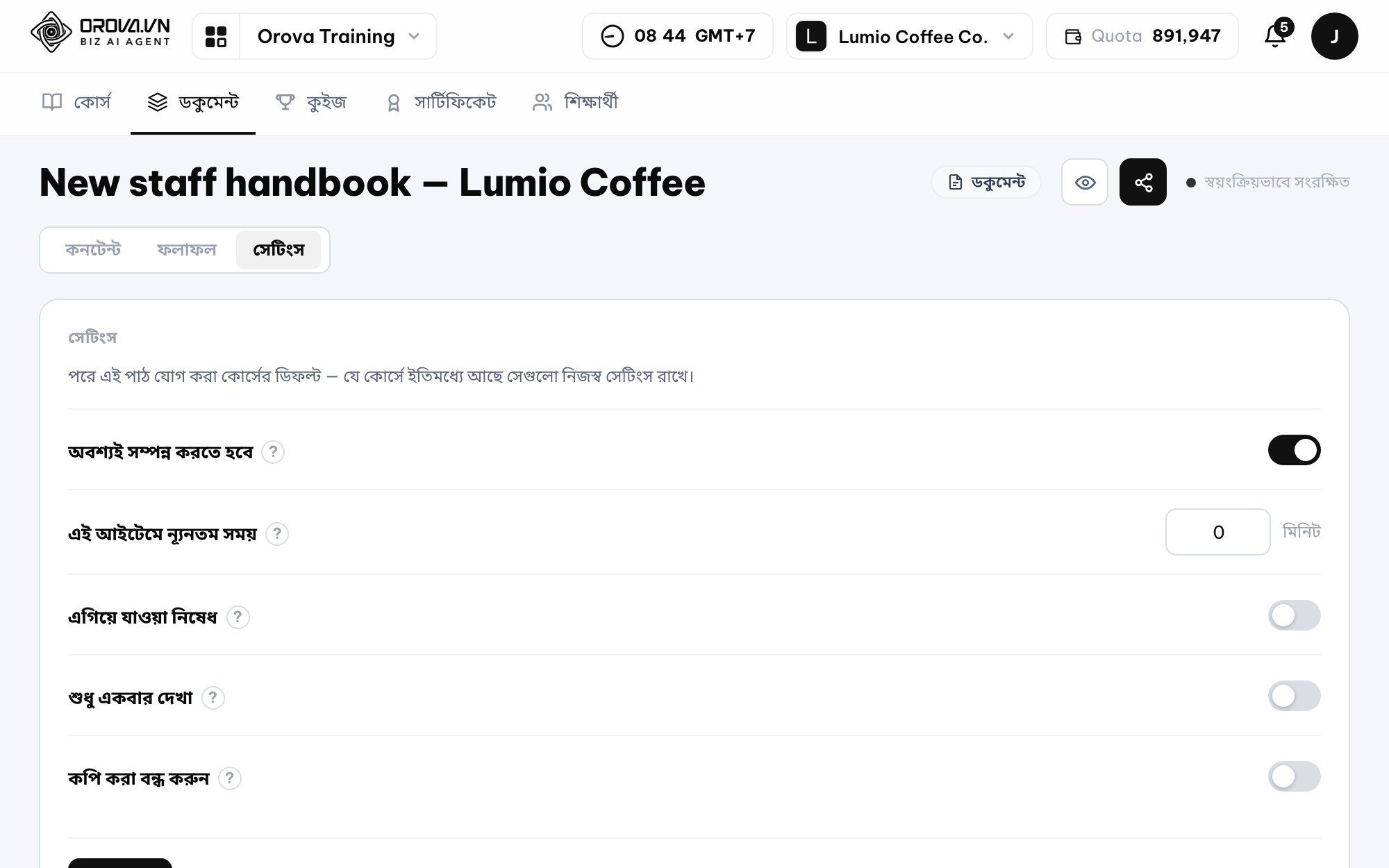Click help icon beside কপি করা বন্ধ করুন
The height and width of the screenshot is (868, 1389).
click(230, 778)
